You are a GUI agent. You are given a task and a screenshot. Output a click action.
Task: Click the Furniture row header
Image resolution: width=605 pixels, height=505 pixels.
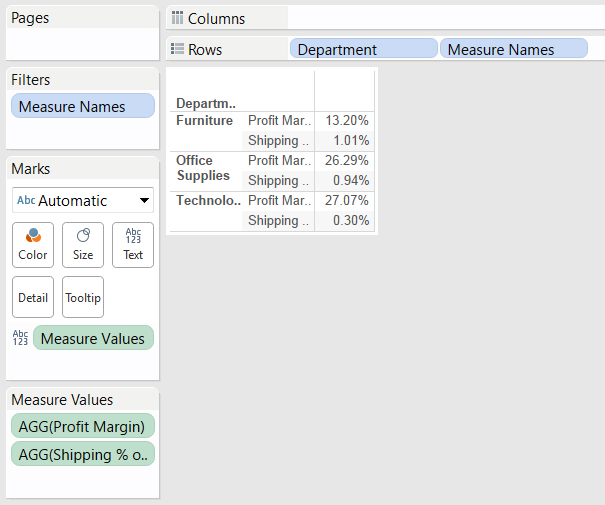(204, 120)
